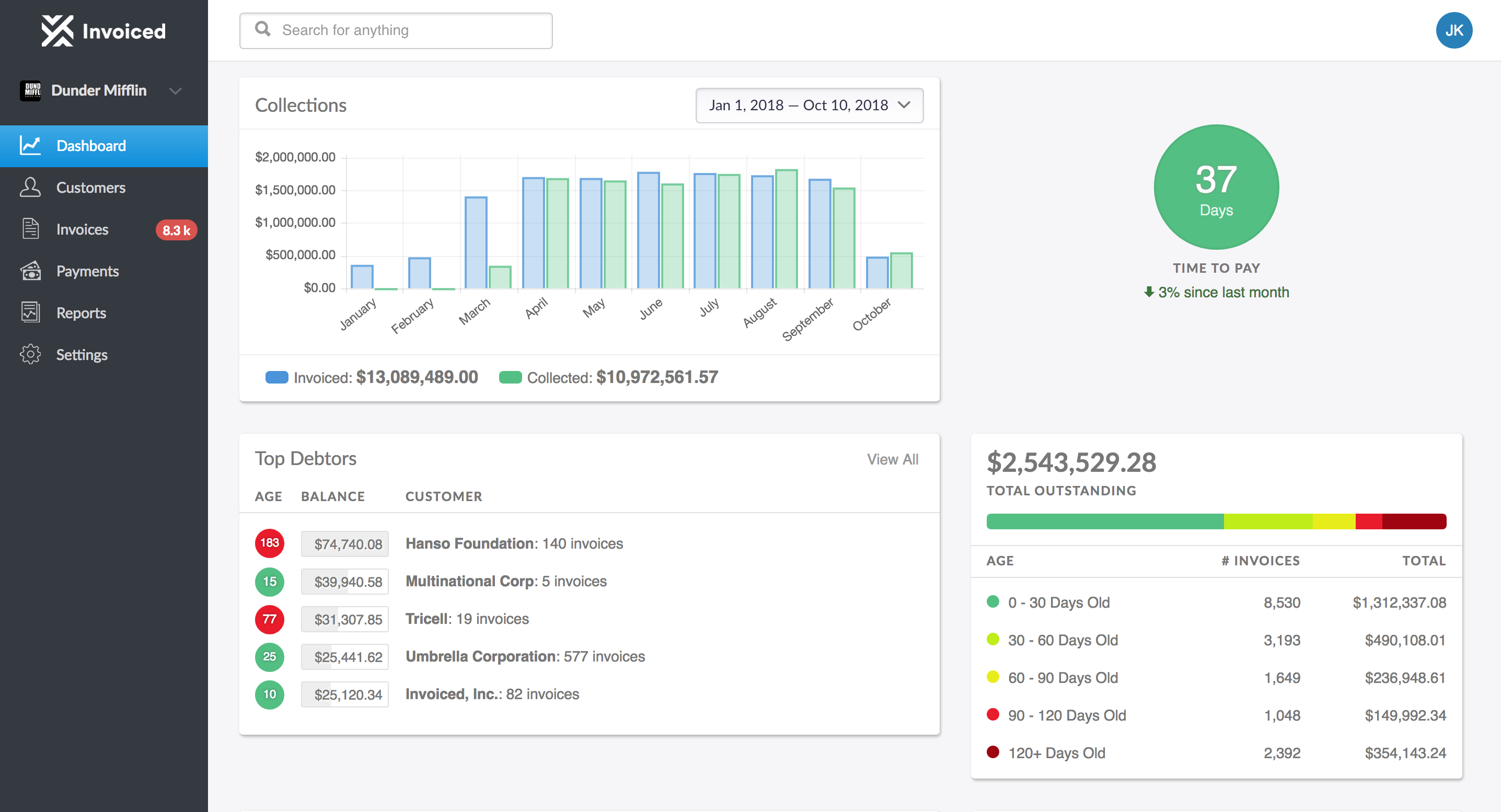Toggle the 0 - 30 Days Old aging indicator
1501x812 pixels.
coord(994,602)
